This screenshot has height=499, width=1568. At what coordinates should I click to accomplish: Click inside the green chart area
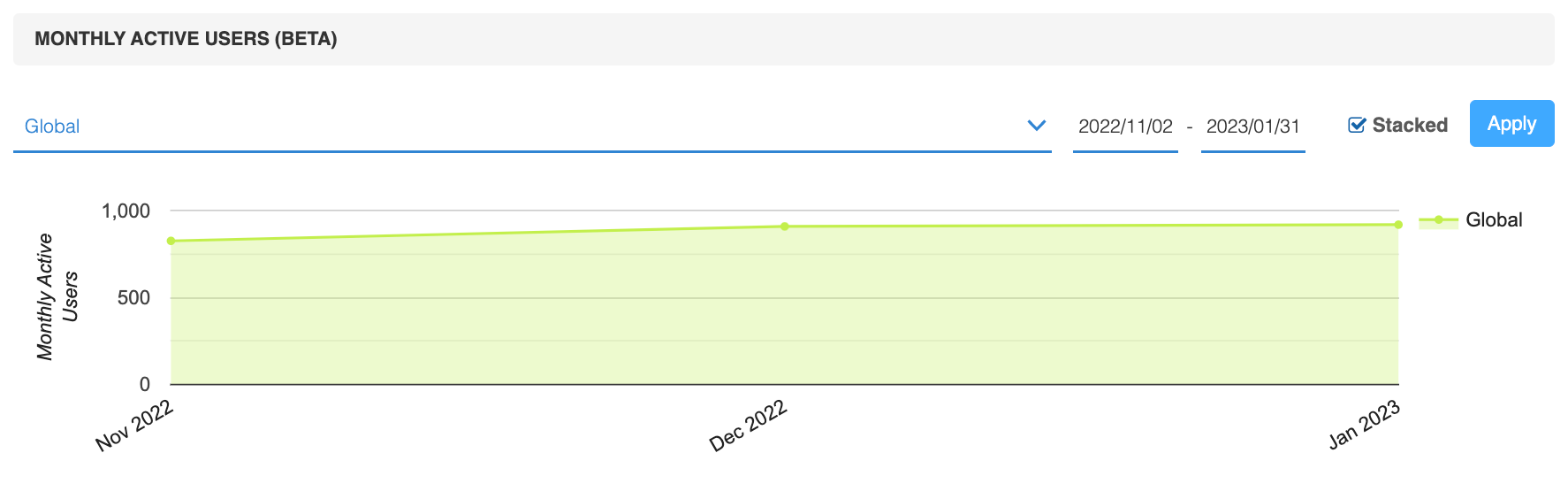pos(784,310)
